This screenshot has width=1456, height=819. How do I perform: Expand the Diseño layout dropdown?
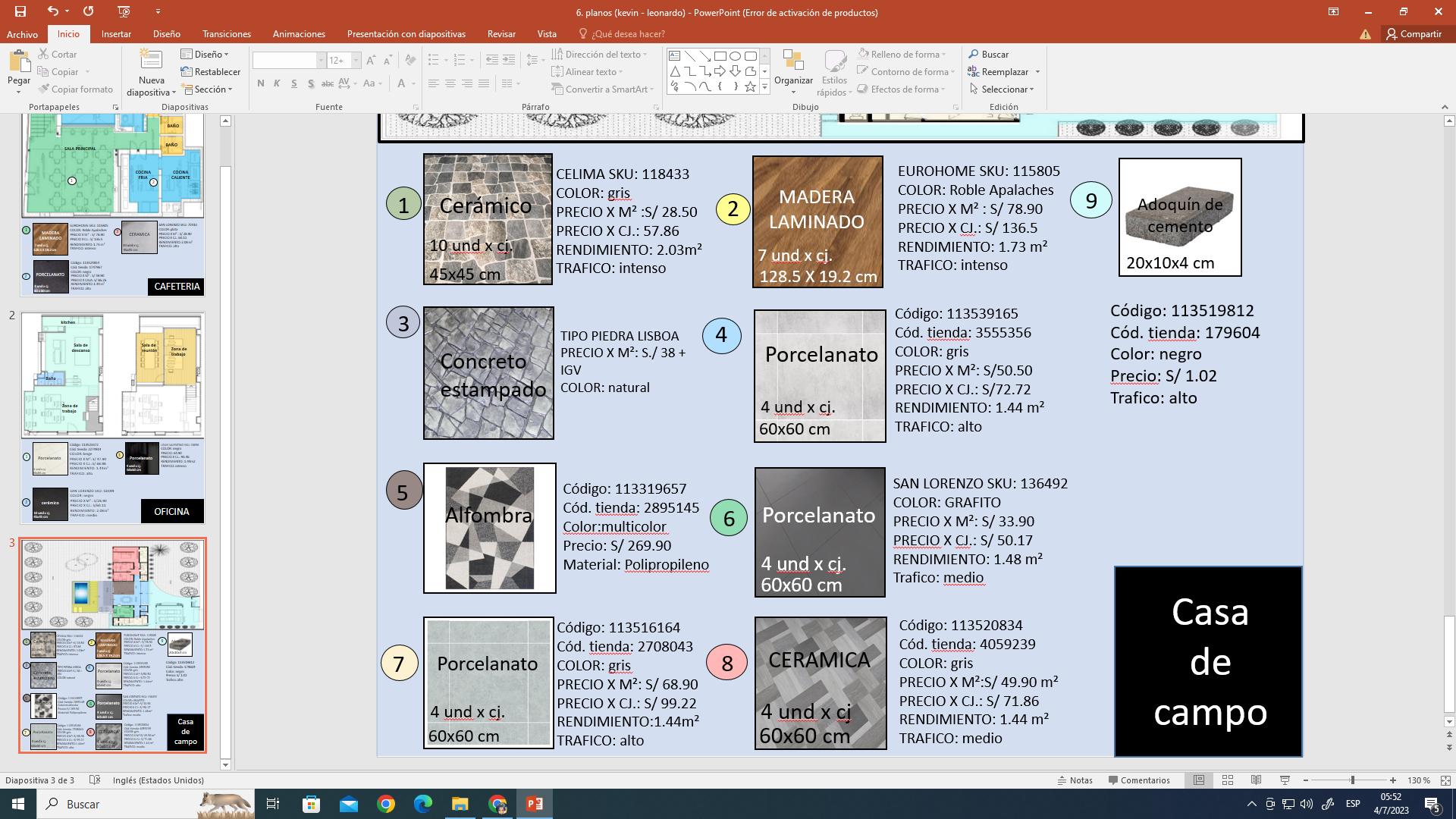(x=205, y=55)
